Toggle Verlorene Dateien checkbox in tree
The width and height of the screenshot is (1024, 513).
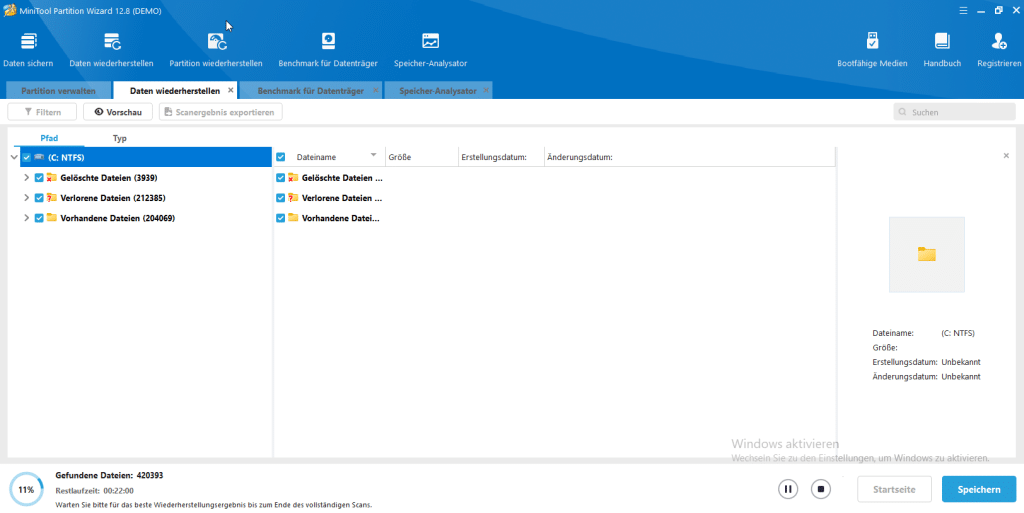point(39,198)
